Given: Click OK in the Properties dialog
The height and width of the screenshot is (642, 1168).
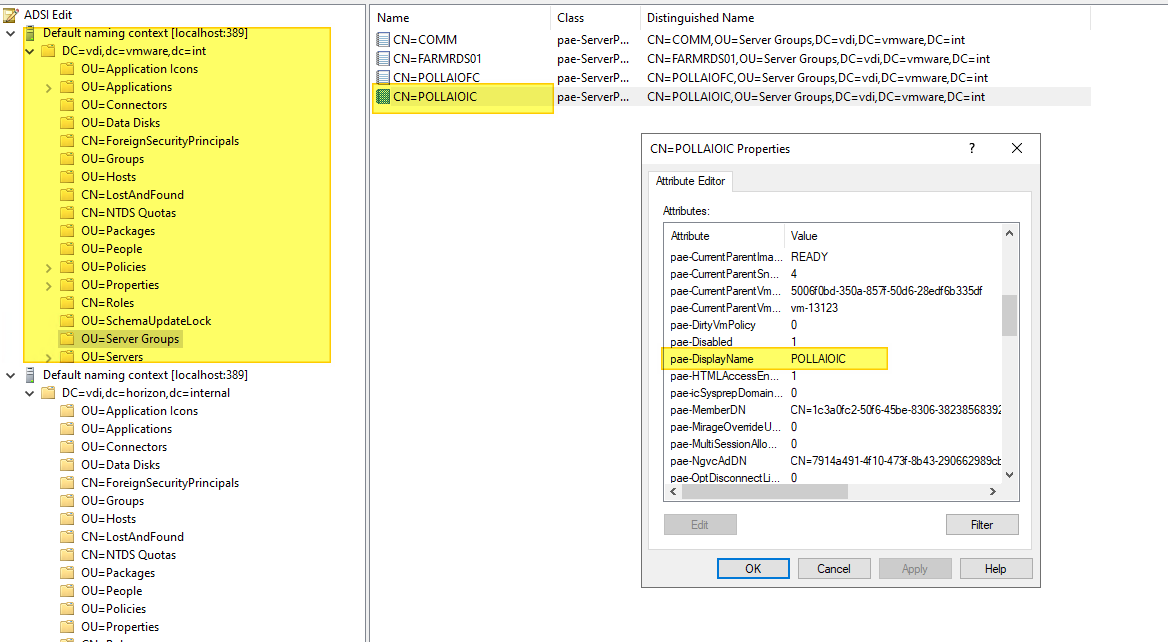Looking at the screenshot, I should coord(753,568).
